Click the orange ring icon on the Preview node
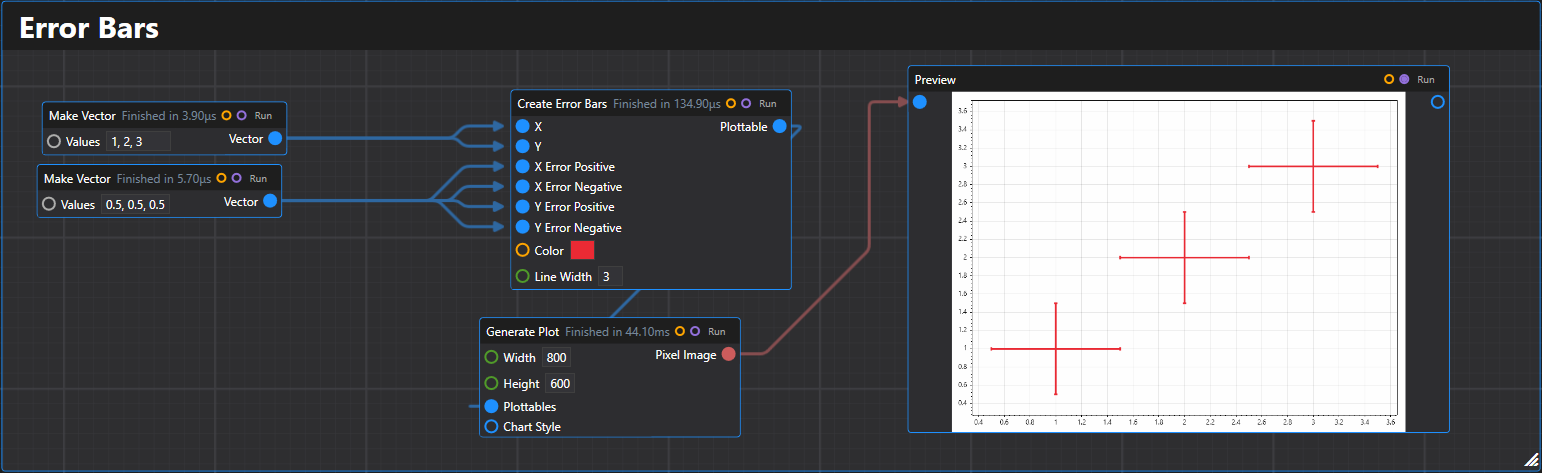1542x473 pixels. coord(1389,79)
